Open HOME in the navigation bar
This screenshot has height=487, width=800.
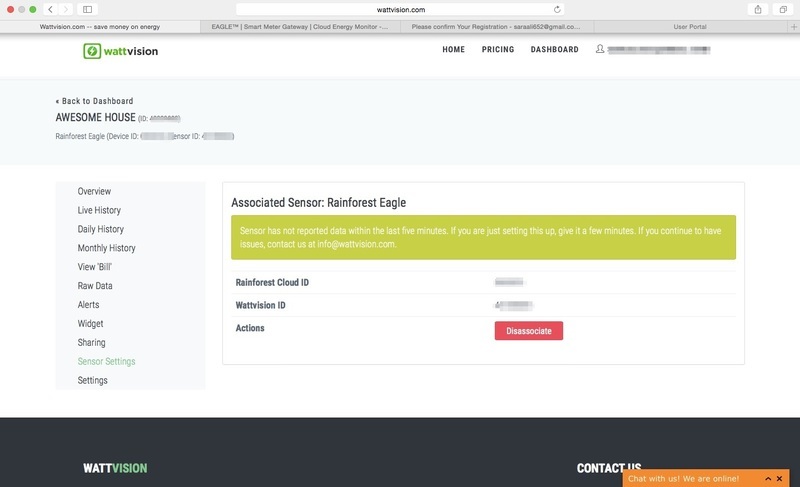tap(454, 49)
